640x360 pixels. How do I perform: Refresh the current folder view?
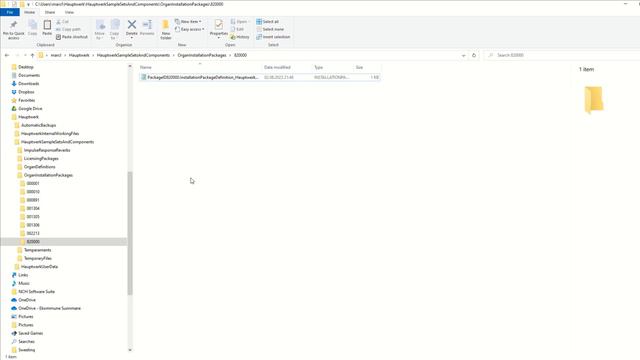pyautogui.click(x=474, y=55)
